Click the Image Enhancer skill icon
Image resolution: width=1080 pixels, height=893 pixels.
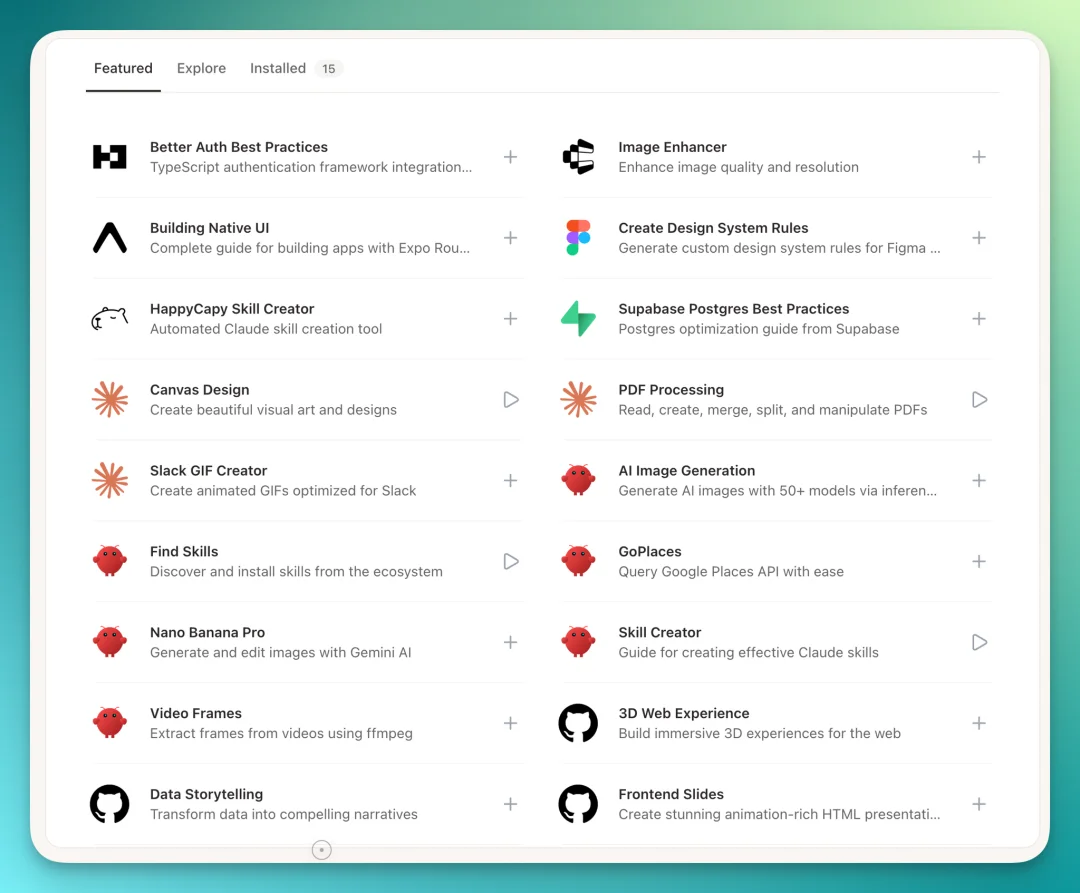[578, 156]
